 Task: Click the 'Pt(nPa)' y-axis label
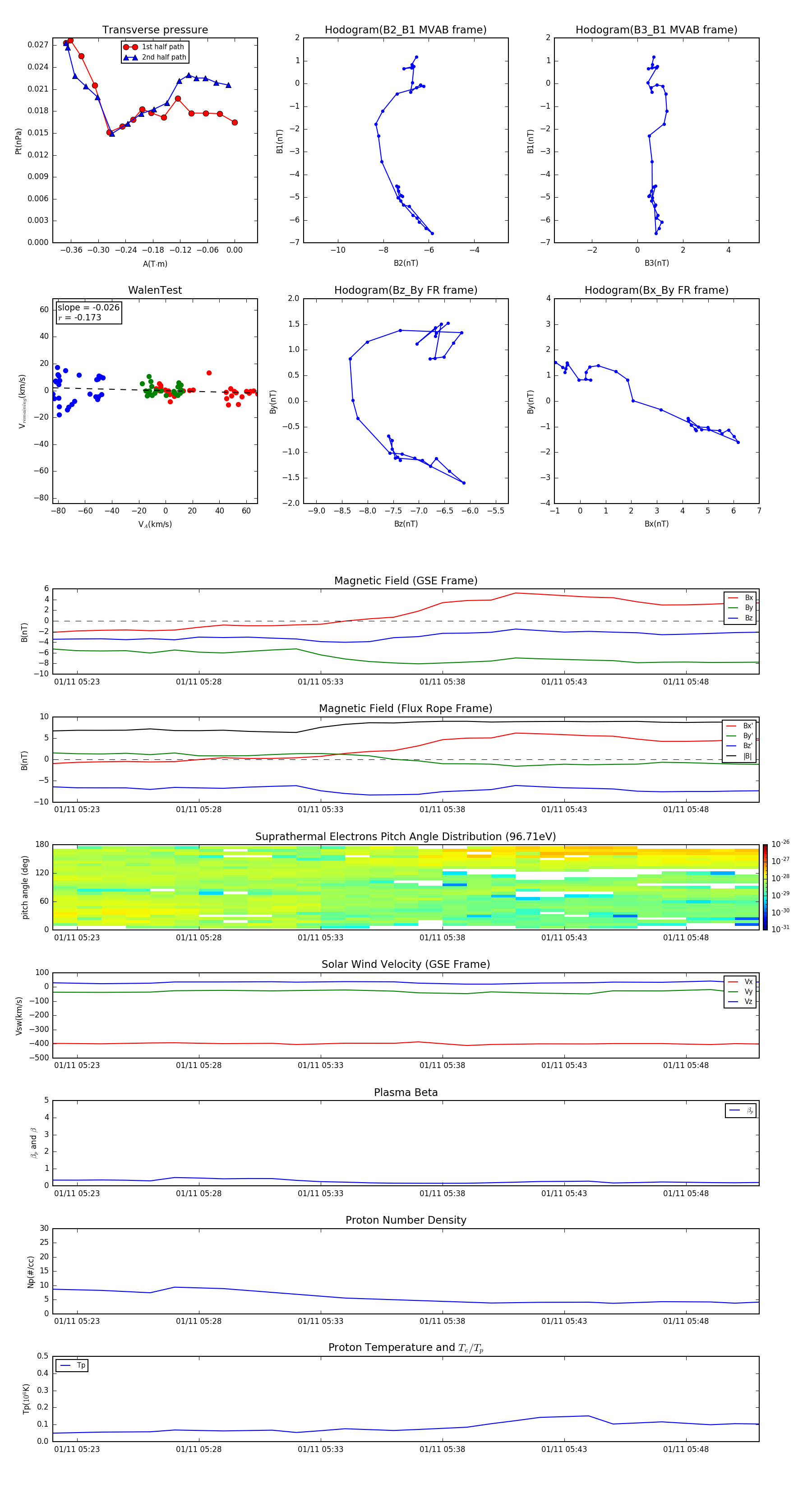tap(18, 141)
